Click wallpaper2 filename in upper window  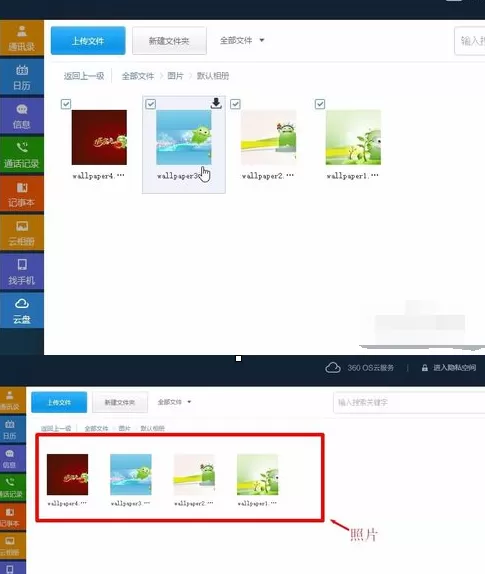pos(268,176)
